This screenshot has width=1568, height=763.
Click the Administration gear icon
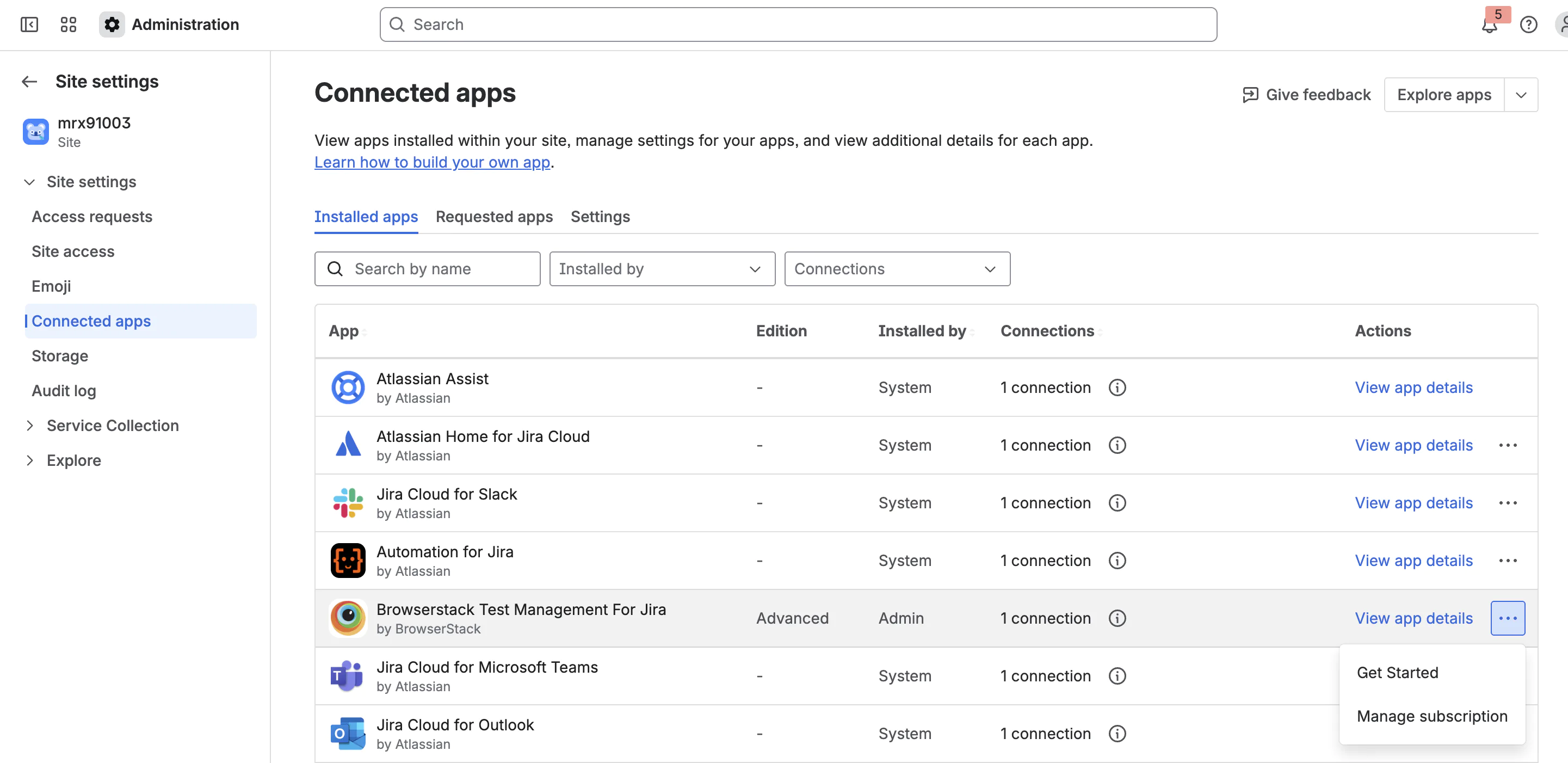tap(112, 24)
